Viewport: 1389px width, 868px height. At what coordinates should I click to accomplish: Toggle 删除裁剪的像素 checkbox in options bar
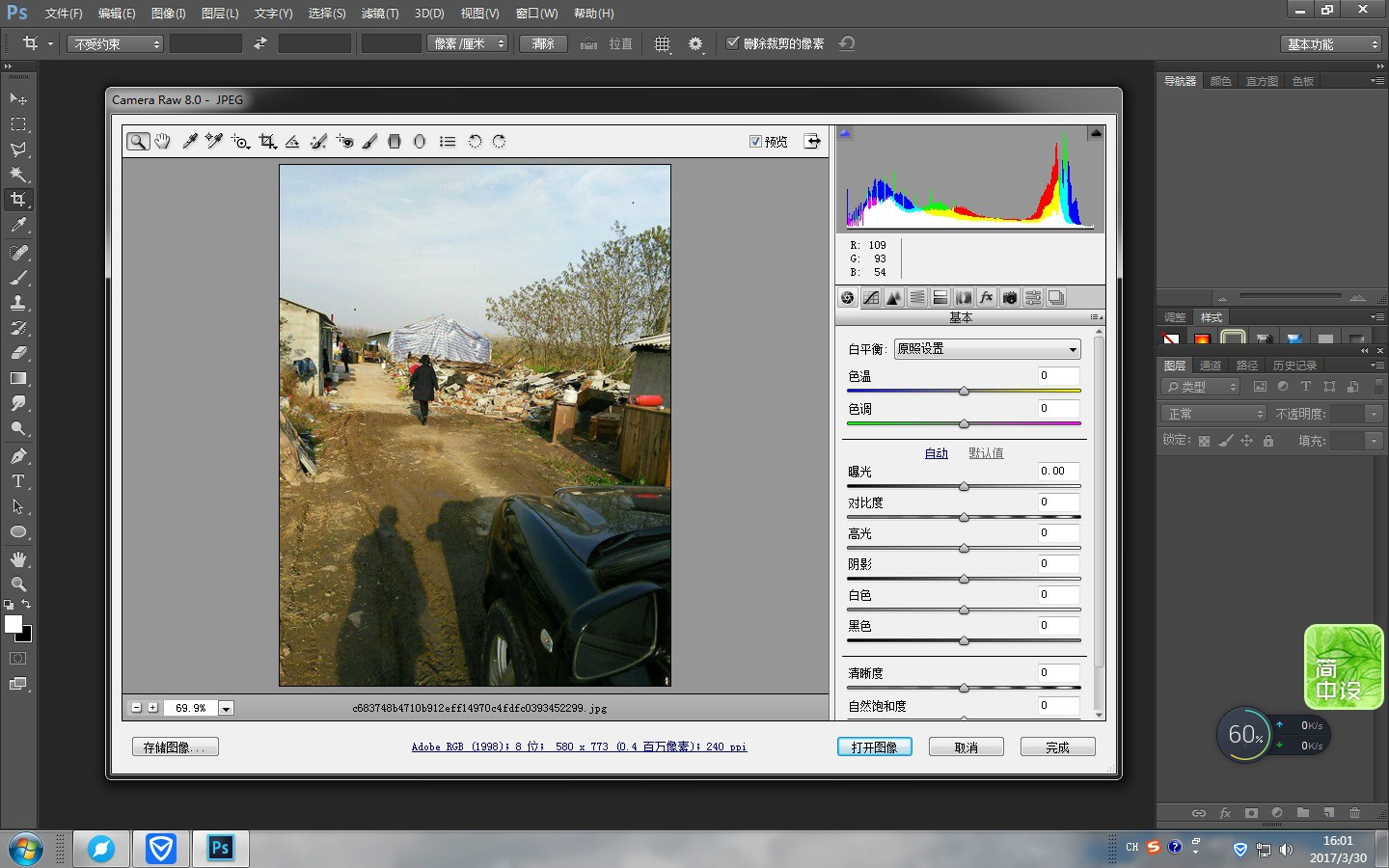(x=733, y=43)
